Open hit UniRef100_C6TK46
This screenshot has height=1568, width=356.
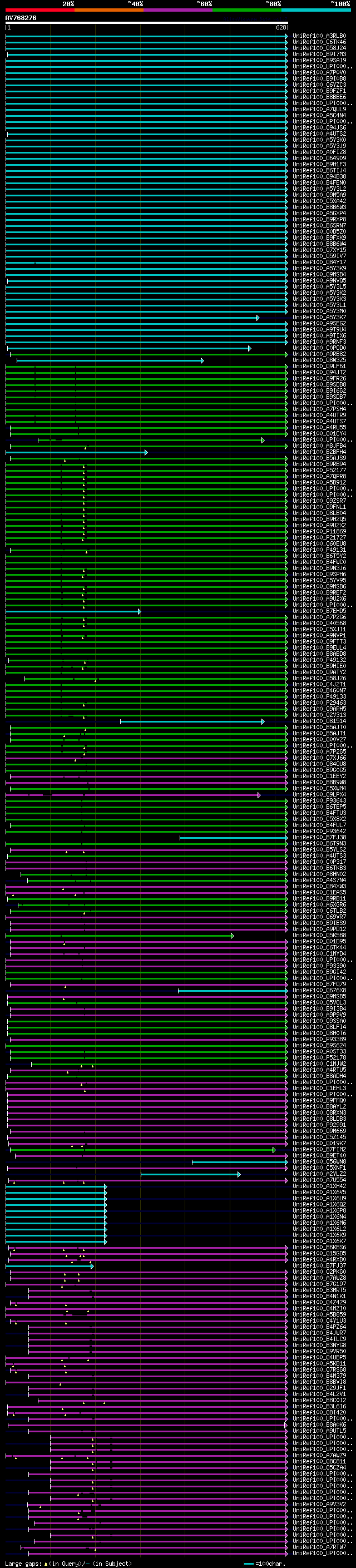tap(319, 42)
